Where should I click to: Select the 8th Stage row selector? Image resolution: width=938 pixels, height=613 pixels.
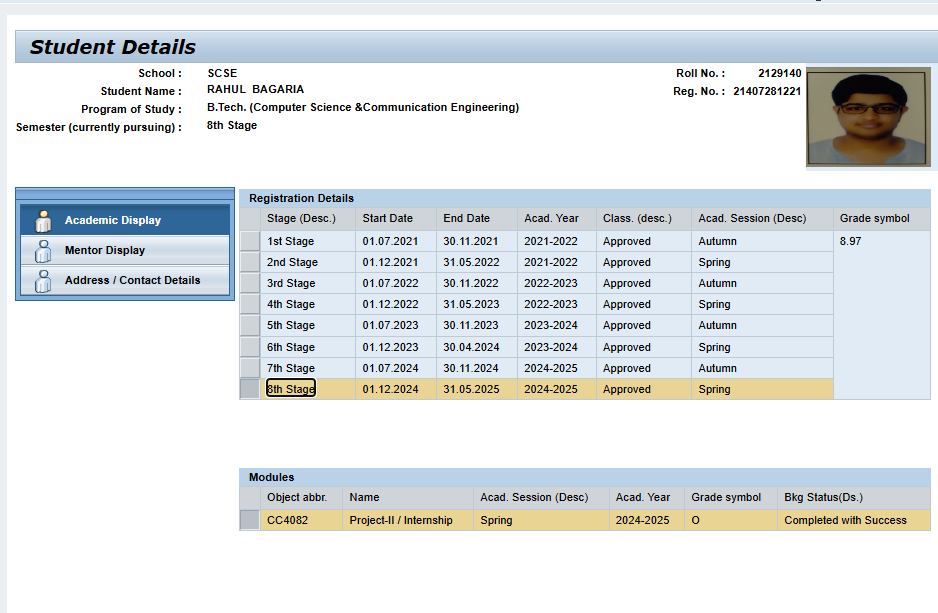click(x=250, y=389)
